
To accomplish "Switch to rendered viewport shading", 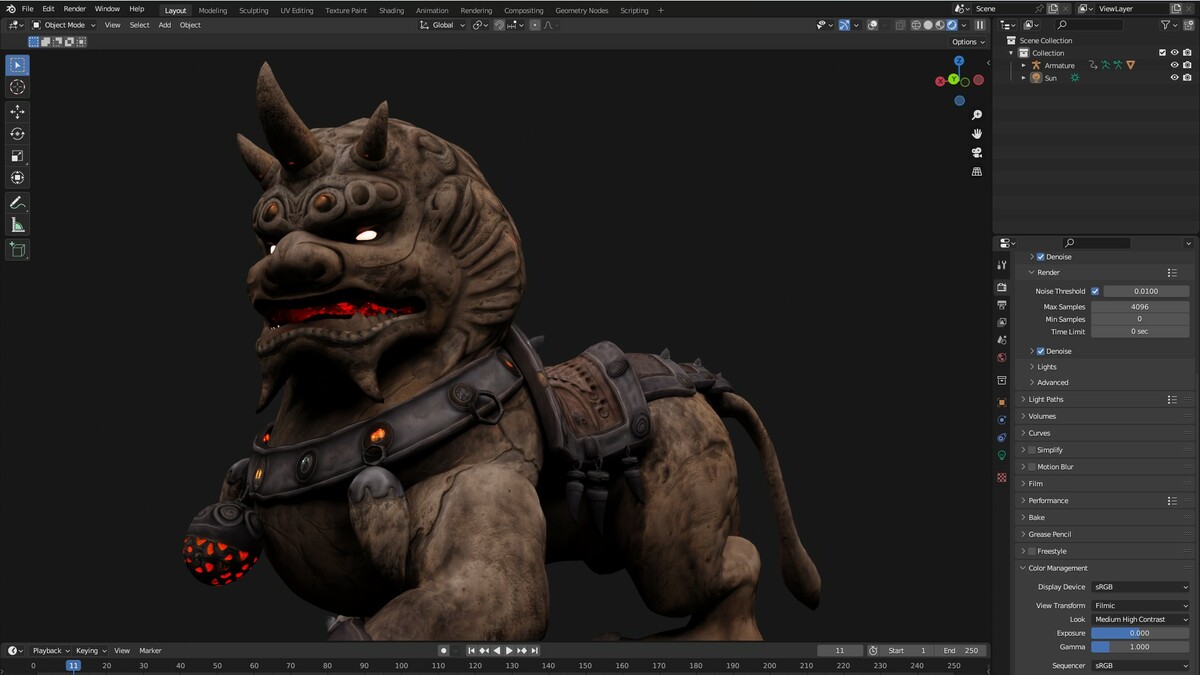I will pos(952,25).
